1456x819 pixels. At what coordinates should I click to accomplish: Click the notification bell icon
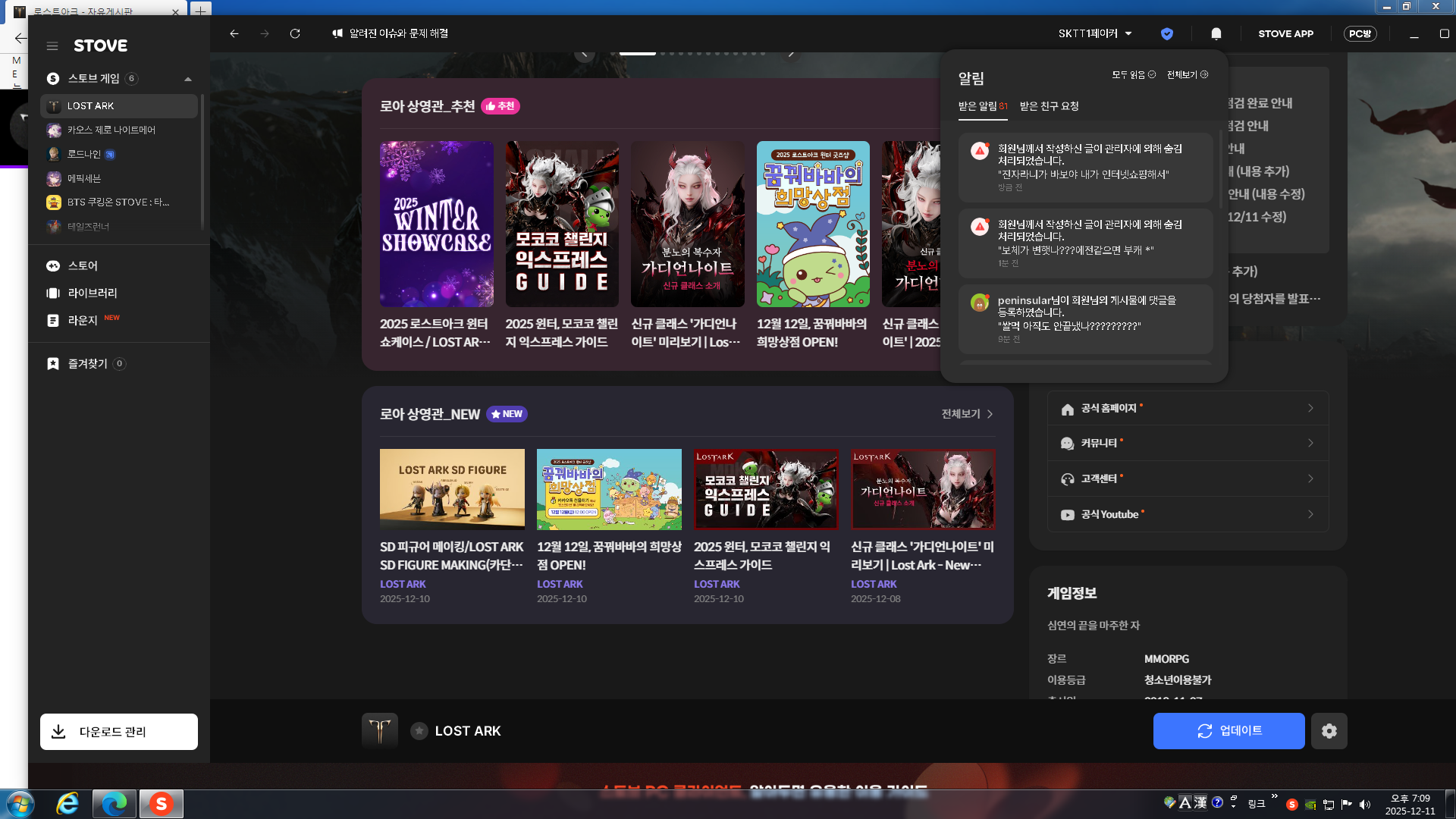pos(1216,33)
